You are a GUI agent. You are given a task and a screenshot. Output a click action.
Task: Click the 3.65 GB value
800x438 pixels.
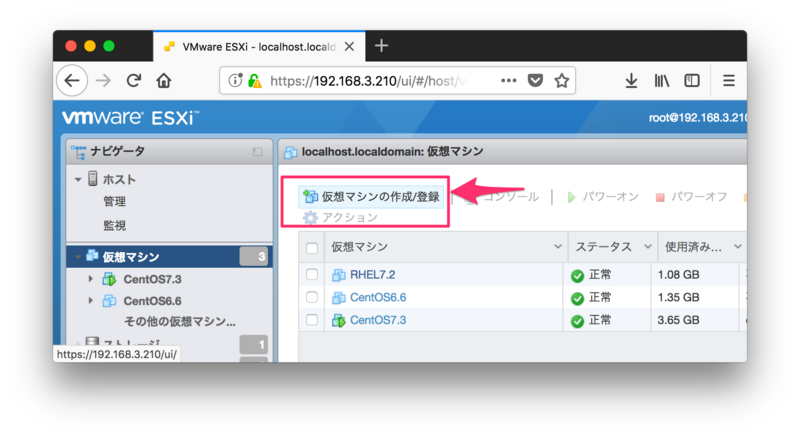click(678, 320)
